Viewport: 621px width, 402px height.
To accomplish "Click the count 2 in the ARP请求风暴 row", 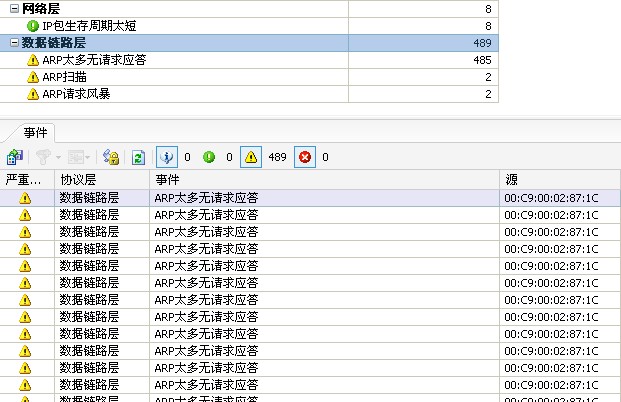I will [488, 94].
